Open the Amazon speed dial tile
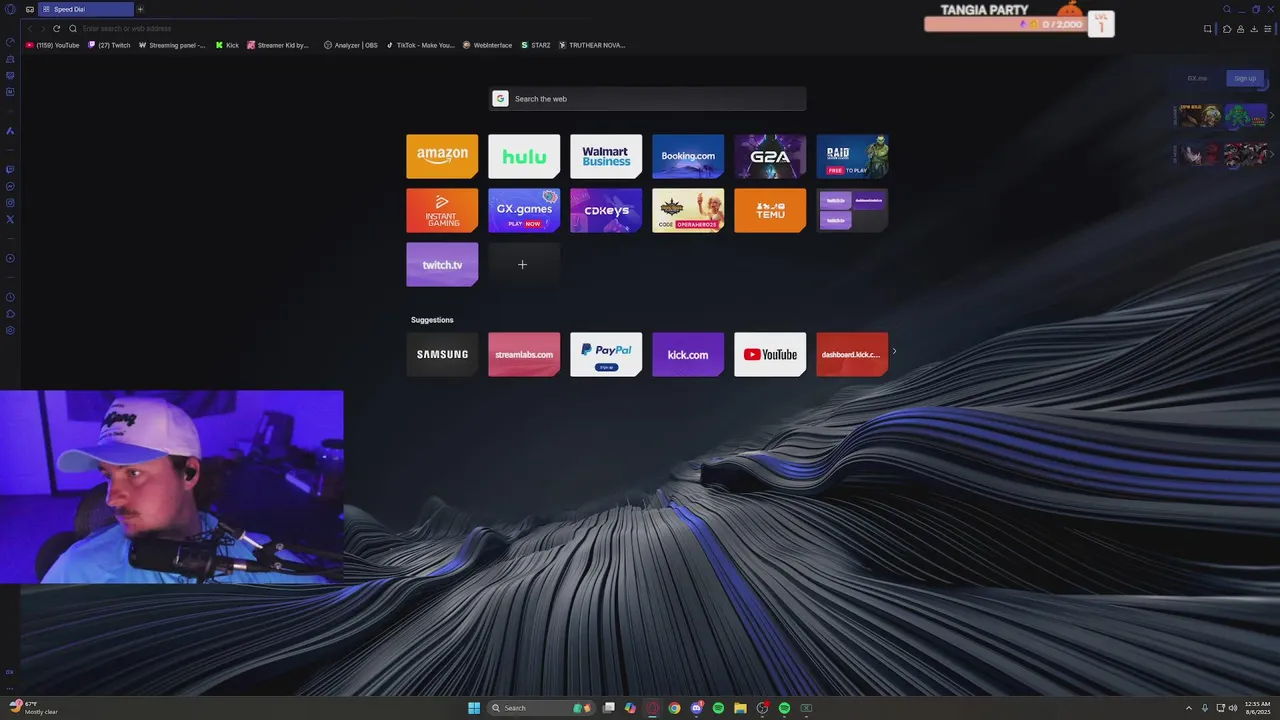The width and height of the screenshot is (1280, 720). click(x=442, y=156)
